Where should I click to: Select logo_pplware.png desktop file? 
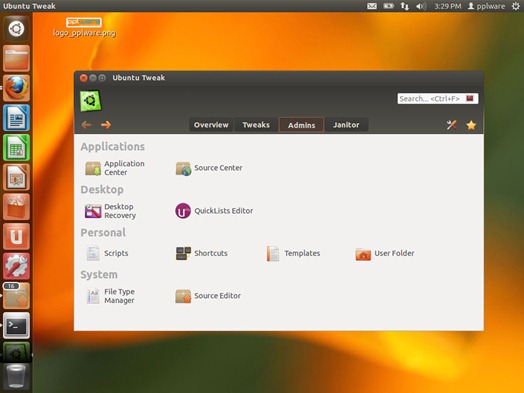pos(84,28)
